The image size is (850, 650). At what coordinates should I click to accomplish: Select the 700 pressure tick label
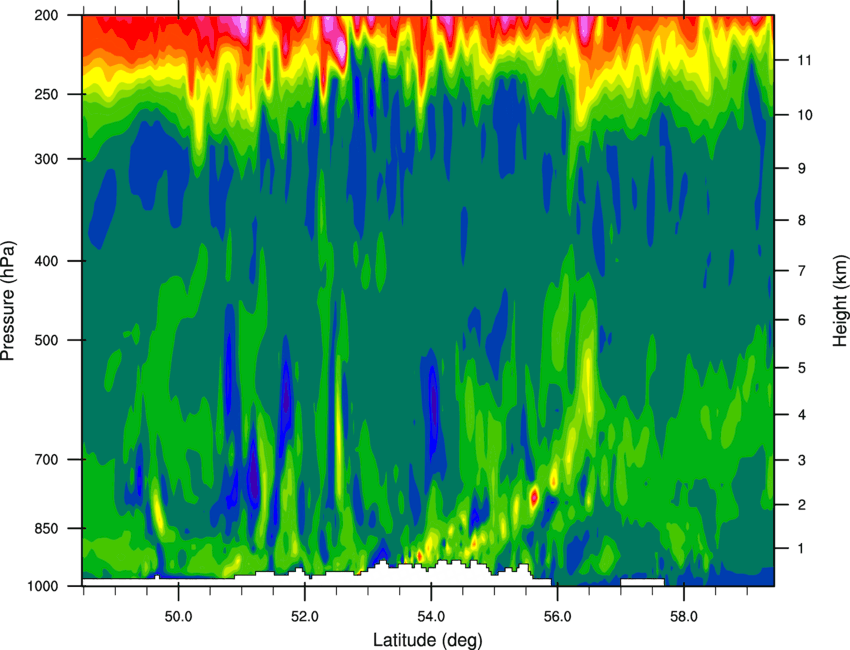coord(47,459)
